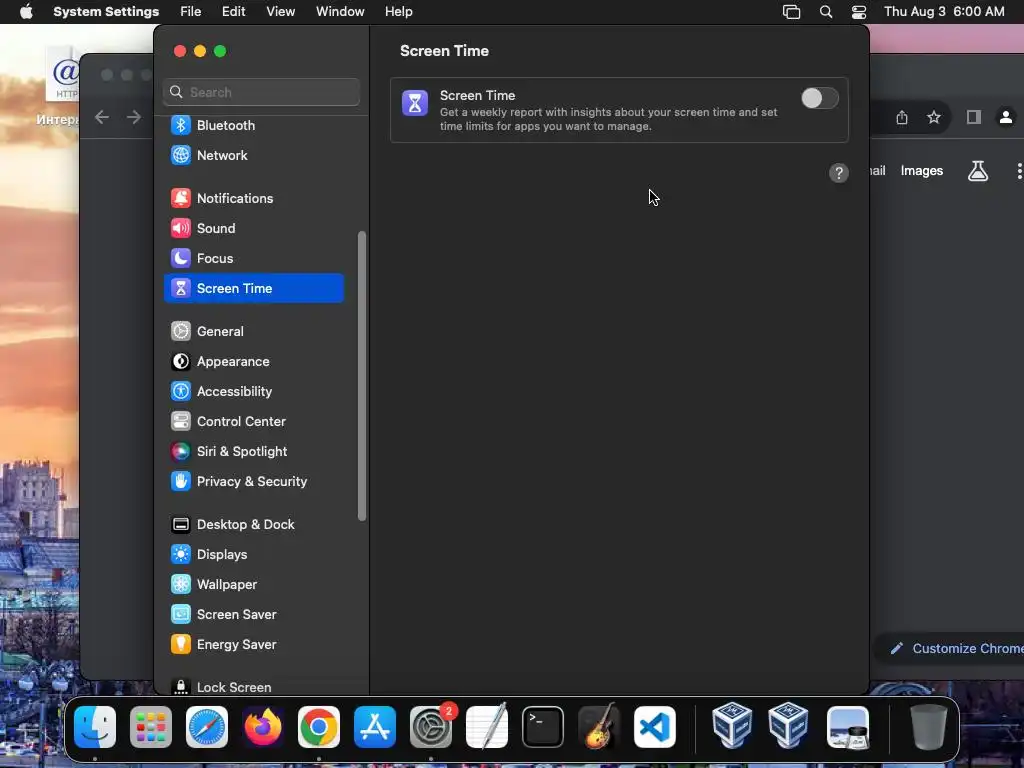
Task: Open Wallpaper settings
Action: tap(254, 585)
